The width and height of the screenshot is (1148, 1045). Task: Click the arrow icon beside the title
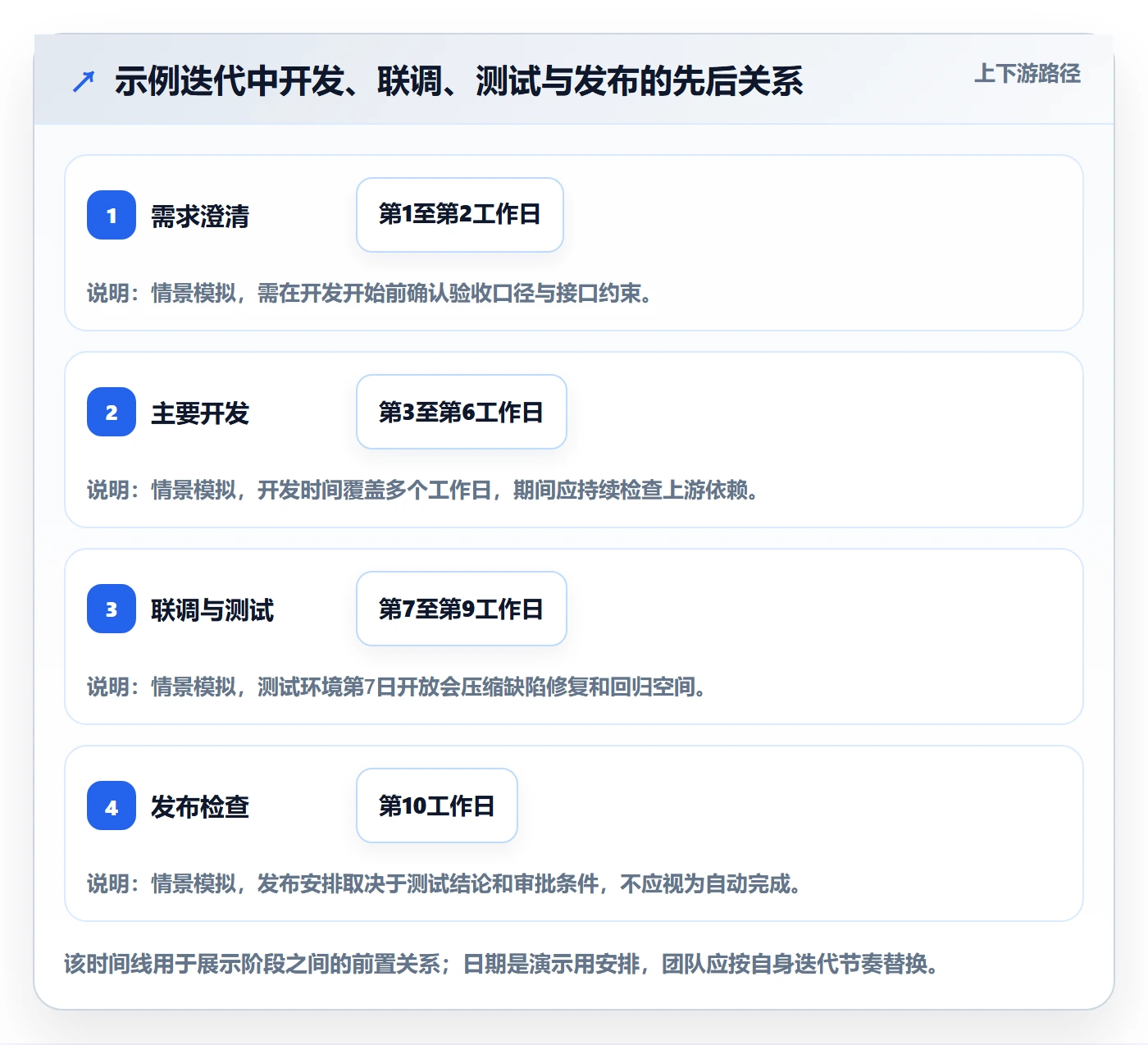(x=84, y=81)
